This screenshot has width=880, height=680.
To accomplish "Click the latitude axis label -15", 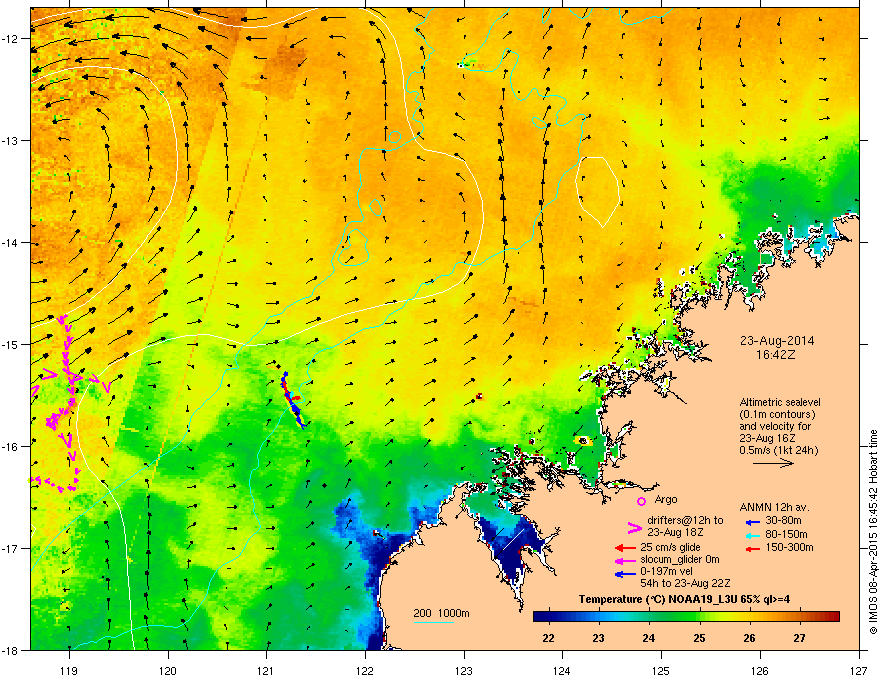I will click(11, 344).
